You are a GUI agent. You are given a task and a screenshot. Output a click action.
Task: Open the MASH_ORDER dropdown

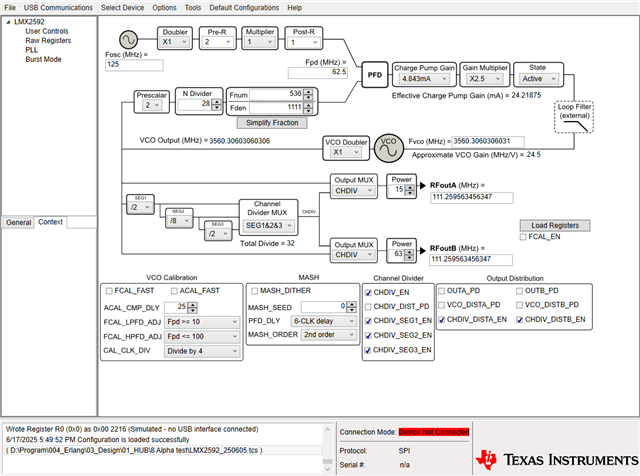point(329,335)
